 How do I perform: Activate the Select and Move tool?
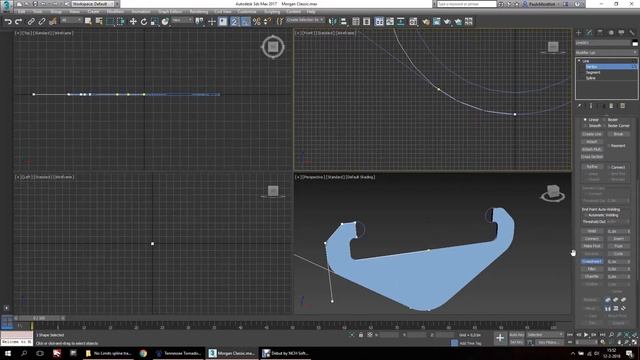point(133,22)
